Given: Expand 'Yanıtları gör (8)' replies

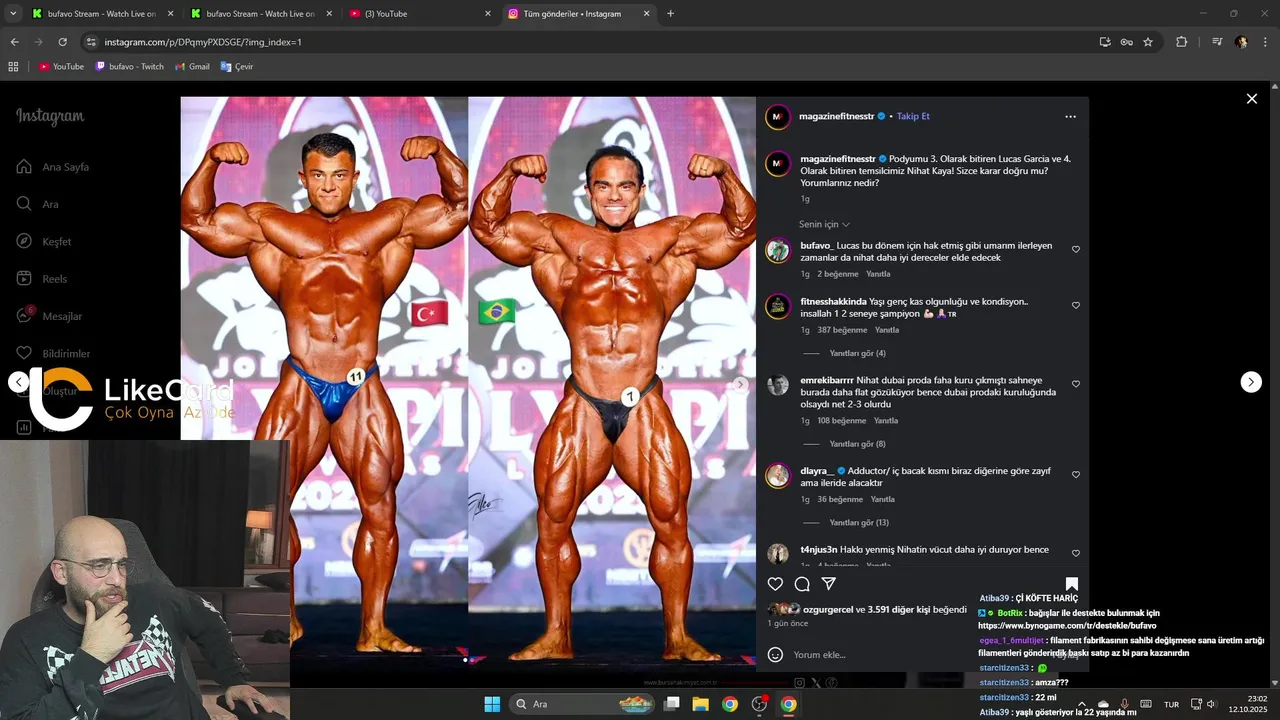Looking at the screenshot, I should tap(857, 444).
